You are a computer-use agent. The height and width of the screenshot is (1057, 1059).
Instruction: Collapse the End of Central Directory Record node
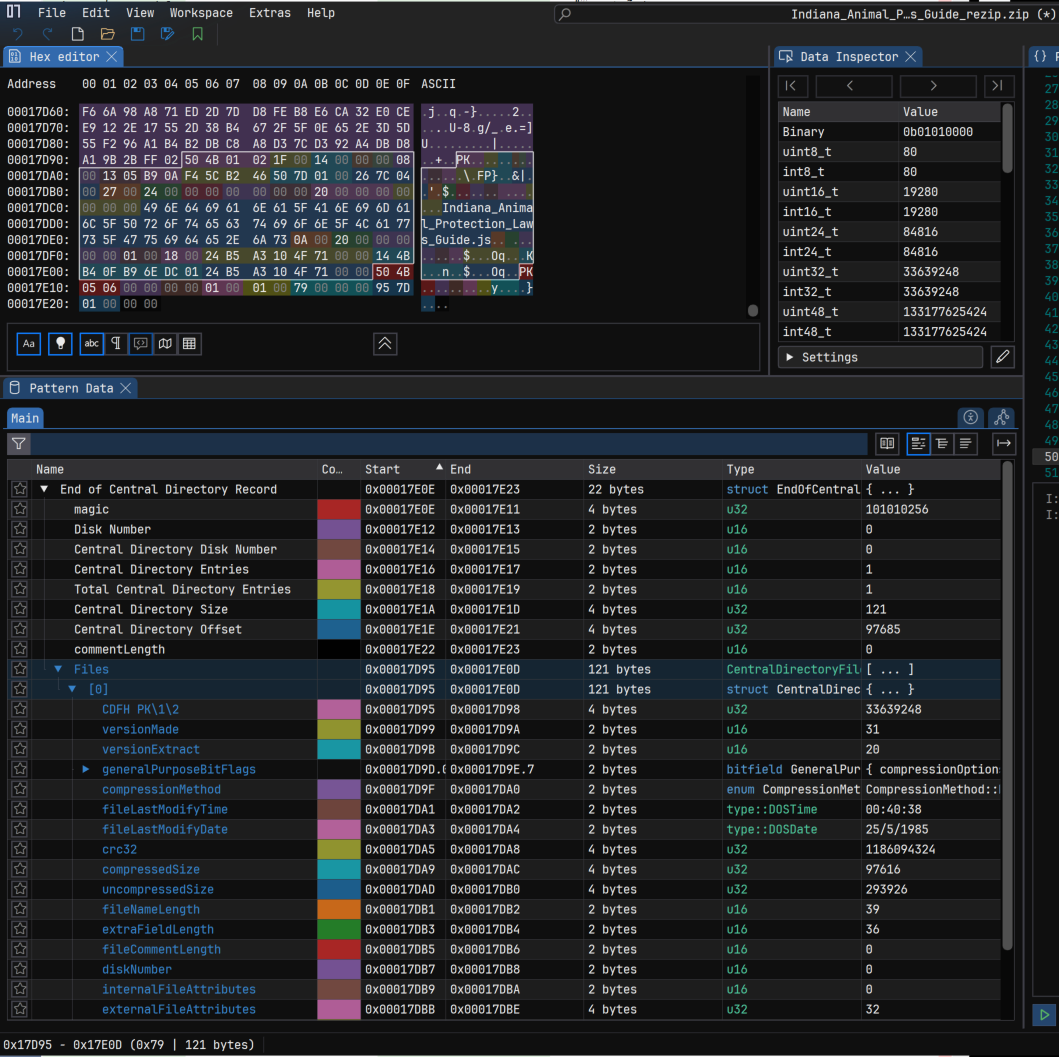44,489
